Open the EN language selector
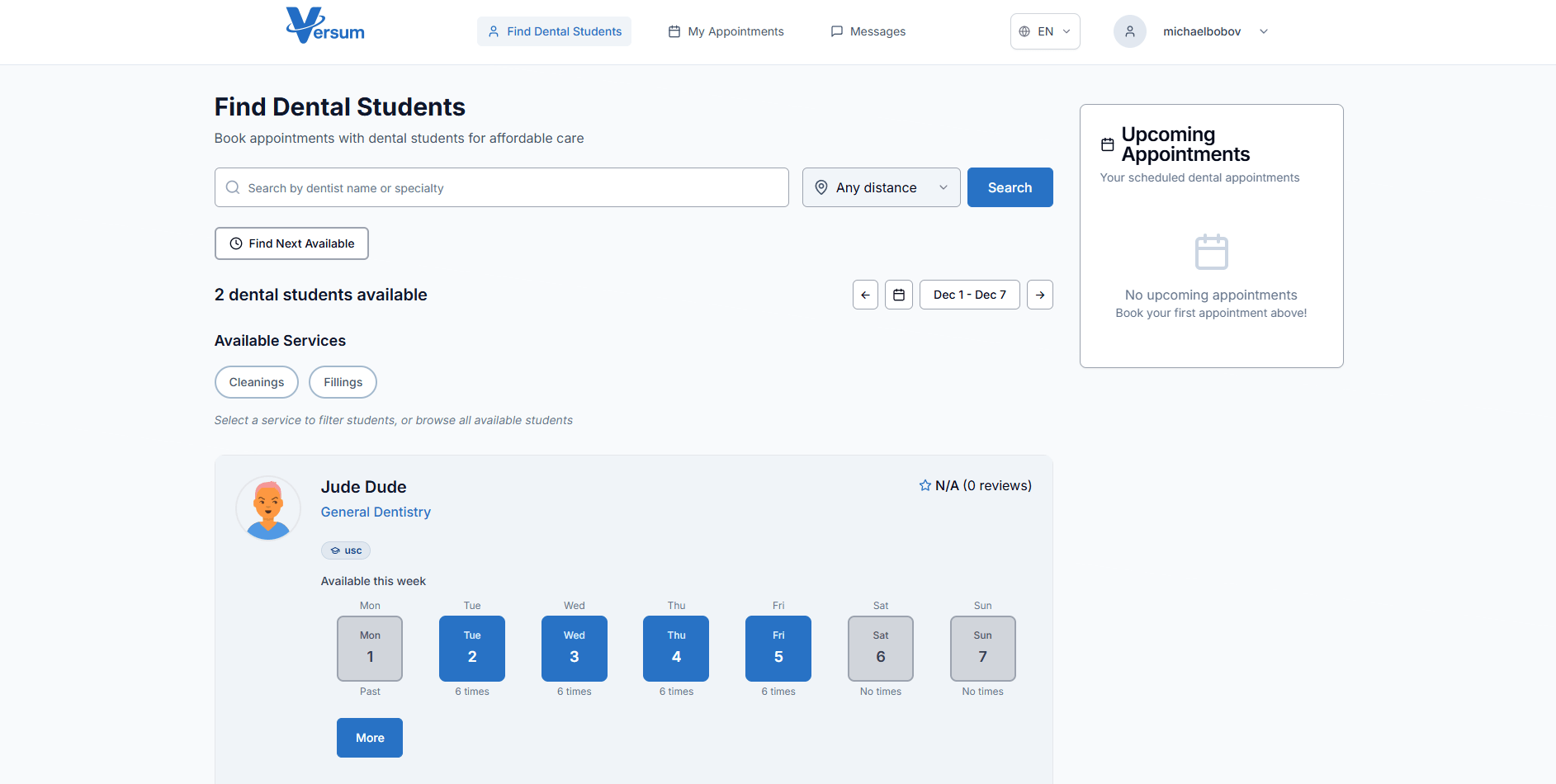1556x784 pixels. [x=1044, y=31]
